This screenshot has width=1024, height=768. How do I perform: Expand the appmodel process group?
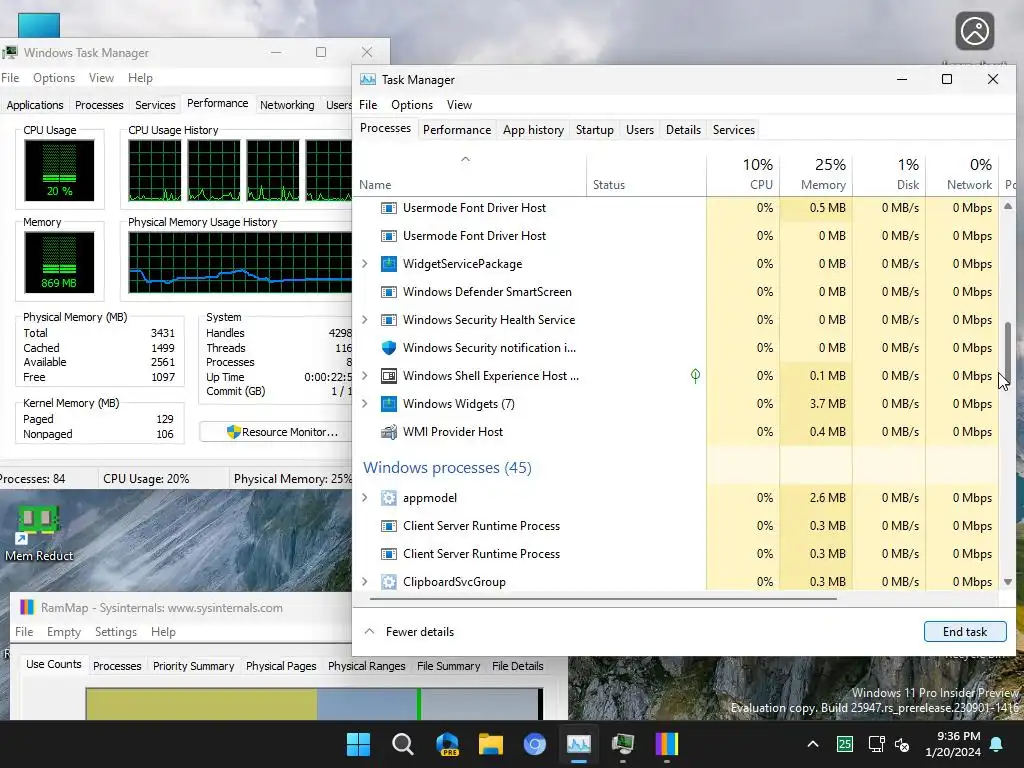(x=365, y=498)
